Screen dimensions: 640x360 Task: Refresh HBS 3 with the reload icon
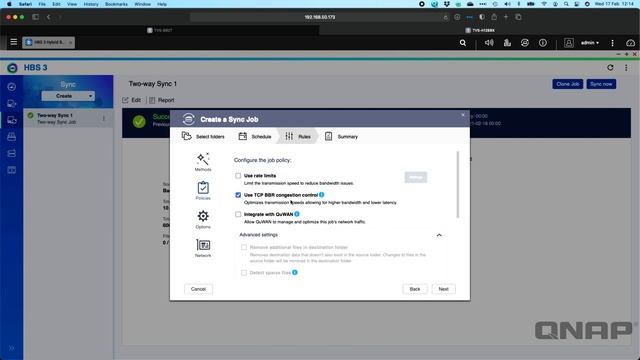click(x=610, y=67)
